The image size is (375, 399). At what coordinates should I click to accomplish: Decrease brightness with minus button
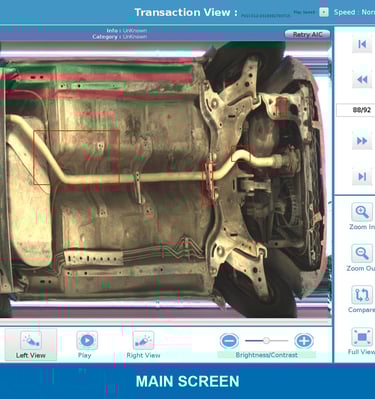point(229,341)
